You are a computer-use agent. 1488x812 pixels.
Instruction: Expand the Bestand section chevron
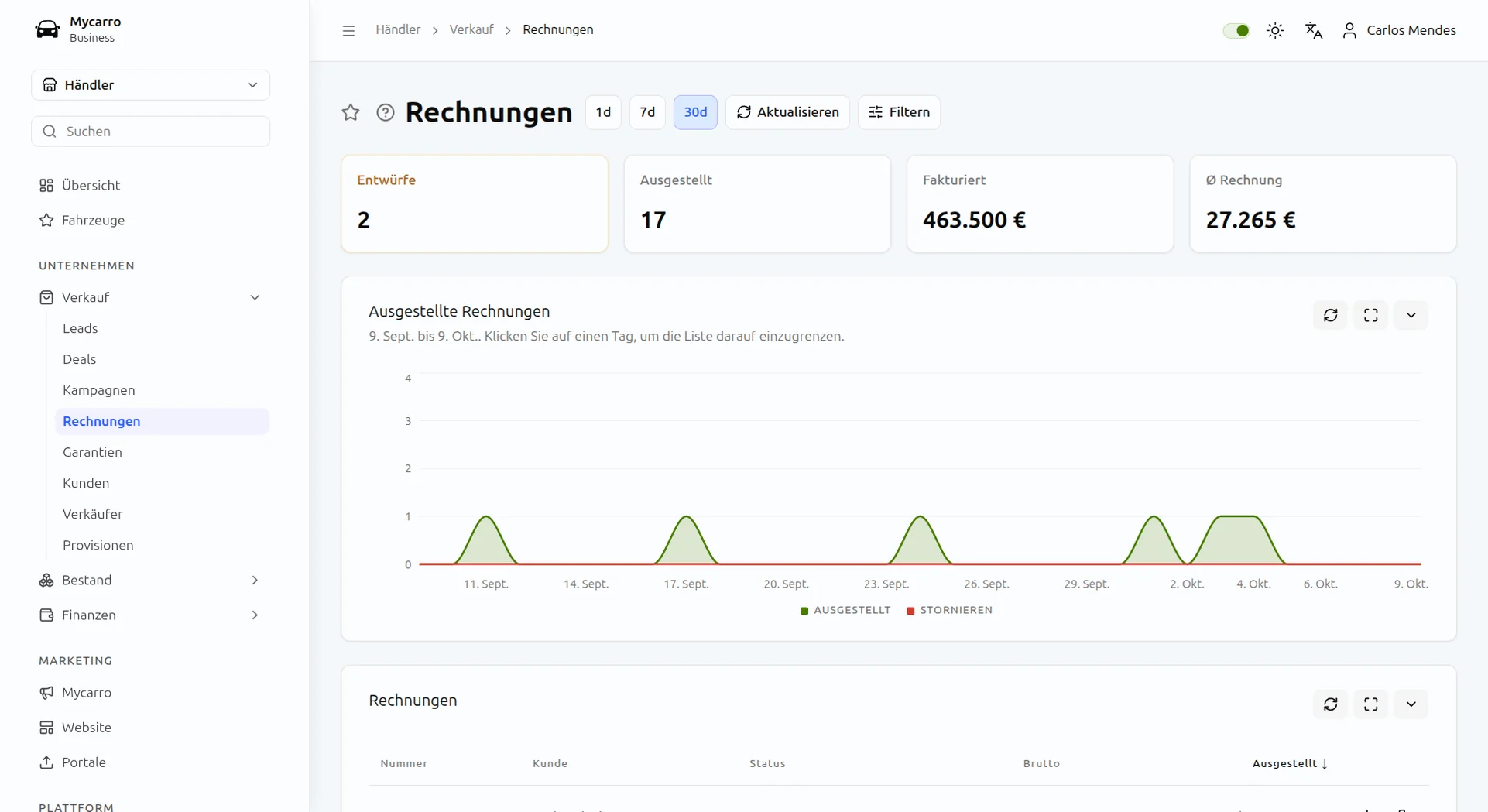(x=255, y=581)
